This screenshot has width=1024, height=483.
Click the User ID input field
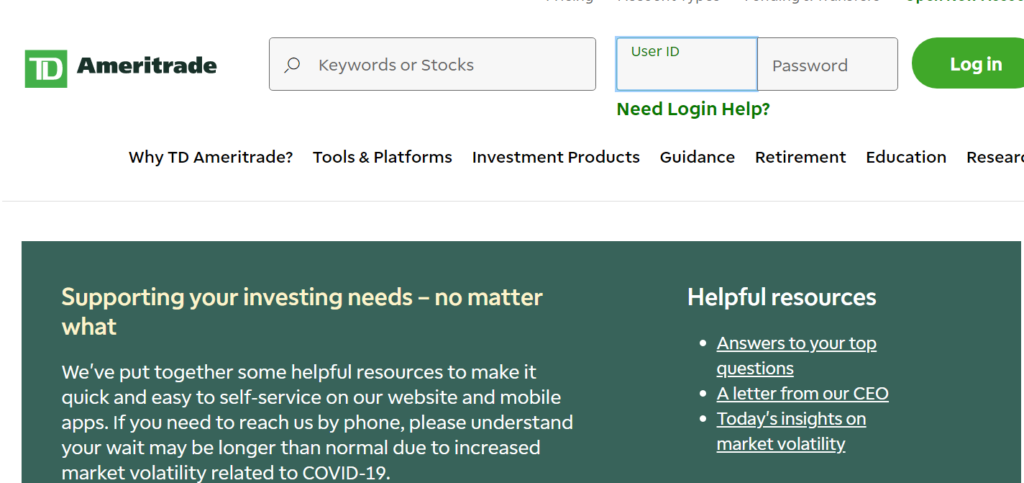click(x=686, y=64)
